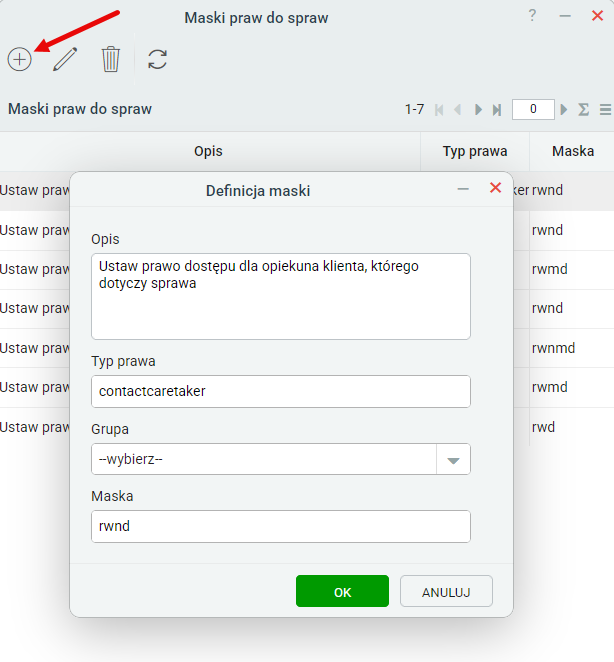
Task: Sort by the Maska column header
Action: 573,151
